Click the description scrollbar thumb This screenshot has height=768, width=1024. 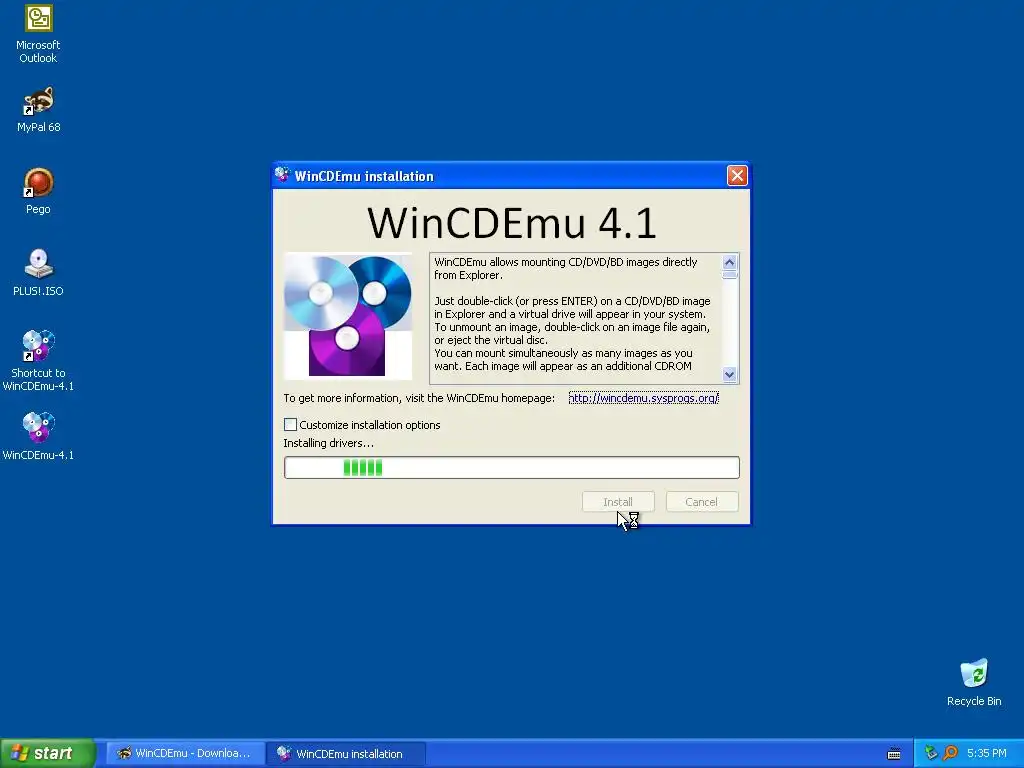[729, 275]
